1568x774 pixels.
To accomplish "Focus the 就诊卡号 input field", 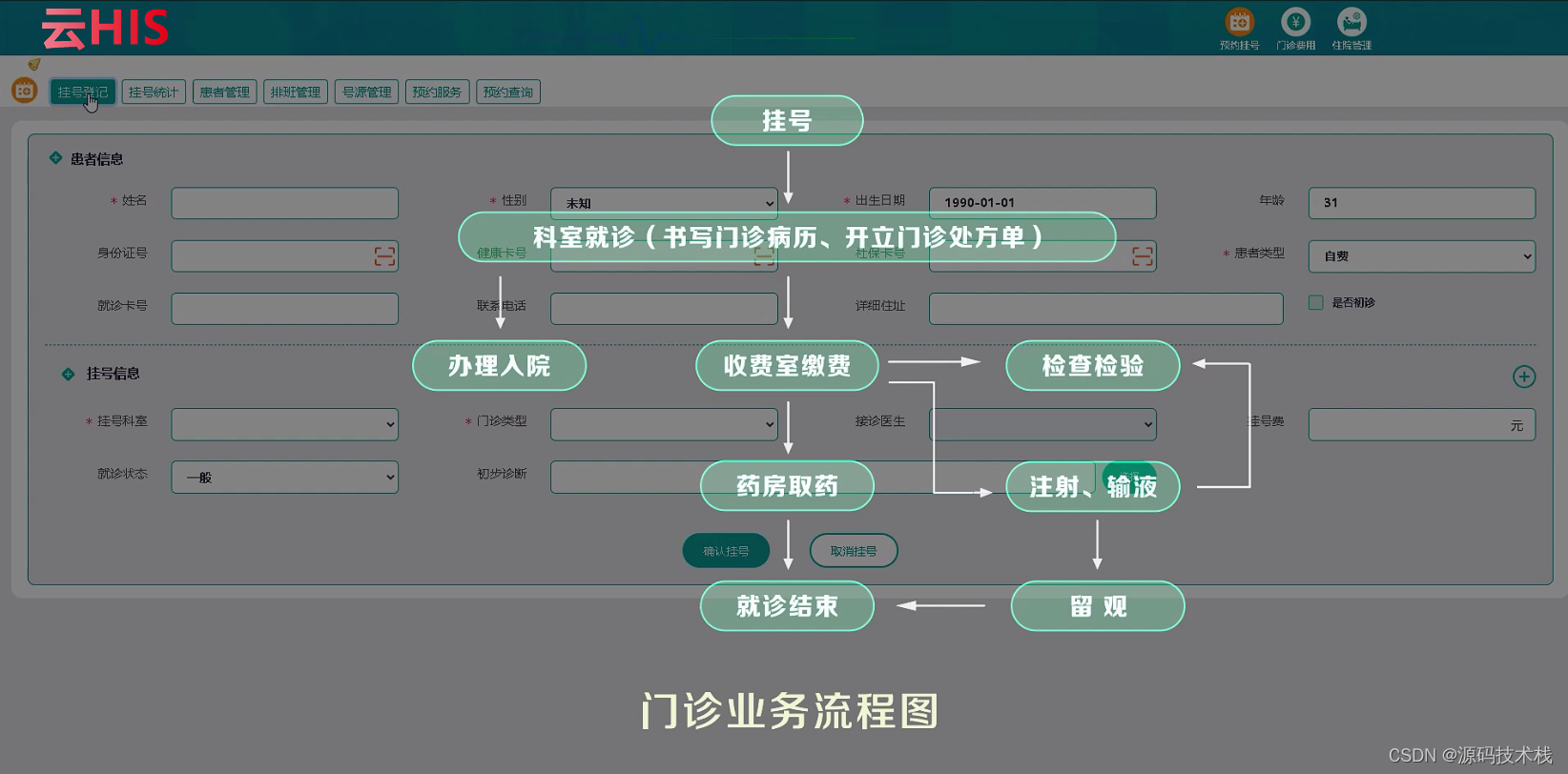I will (285, 309).
